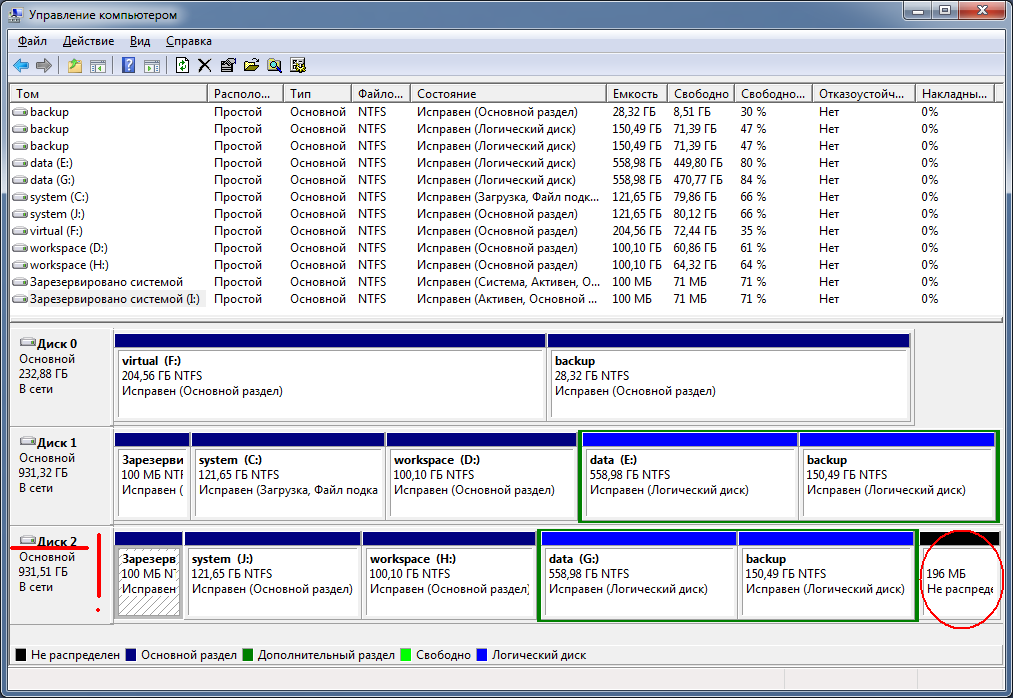Open the Вид menu

coord(140,41)
